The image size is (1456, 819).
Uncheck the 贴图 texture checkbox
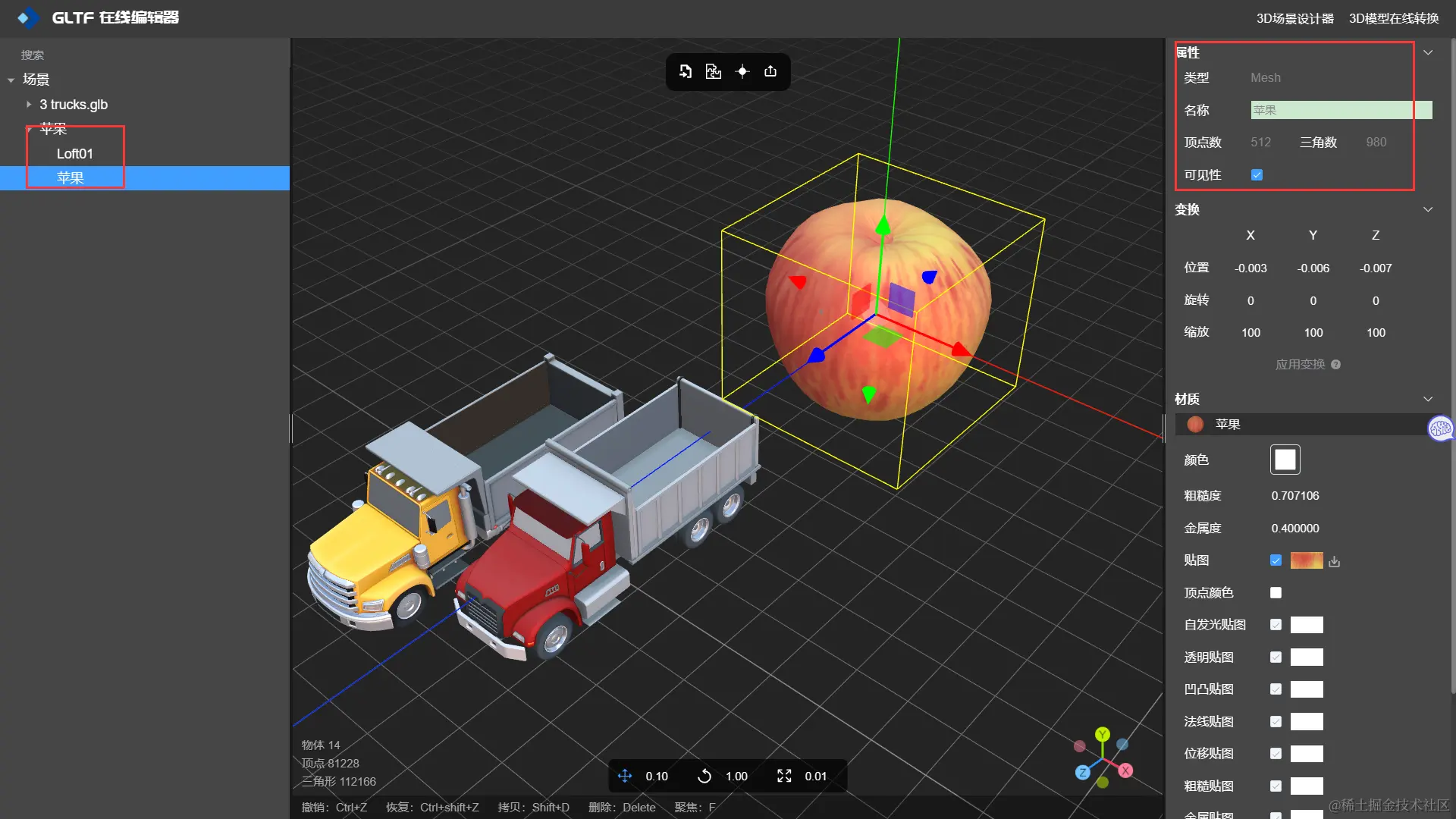(x=1276, y=560)
